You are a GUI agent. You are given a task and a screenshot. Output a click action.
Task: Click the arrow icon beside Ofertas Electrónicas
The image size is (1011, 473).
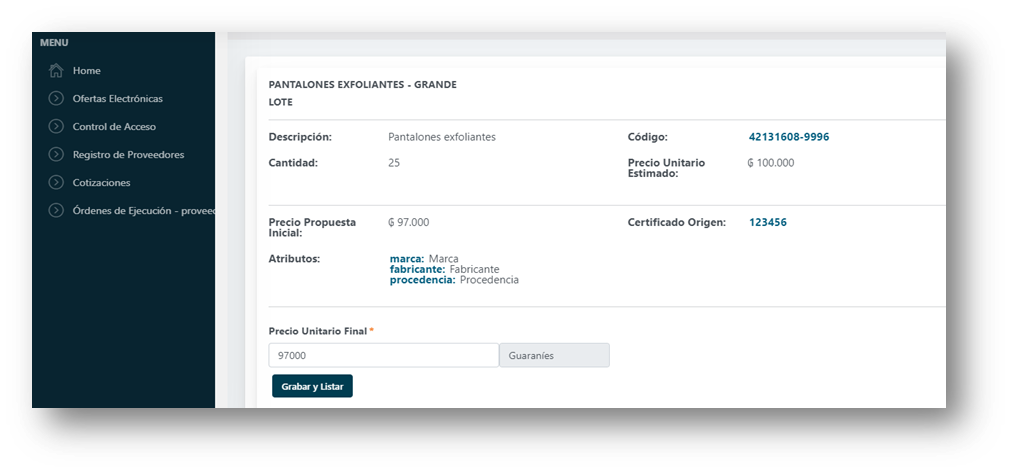point(56,99)
